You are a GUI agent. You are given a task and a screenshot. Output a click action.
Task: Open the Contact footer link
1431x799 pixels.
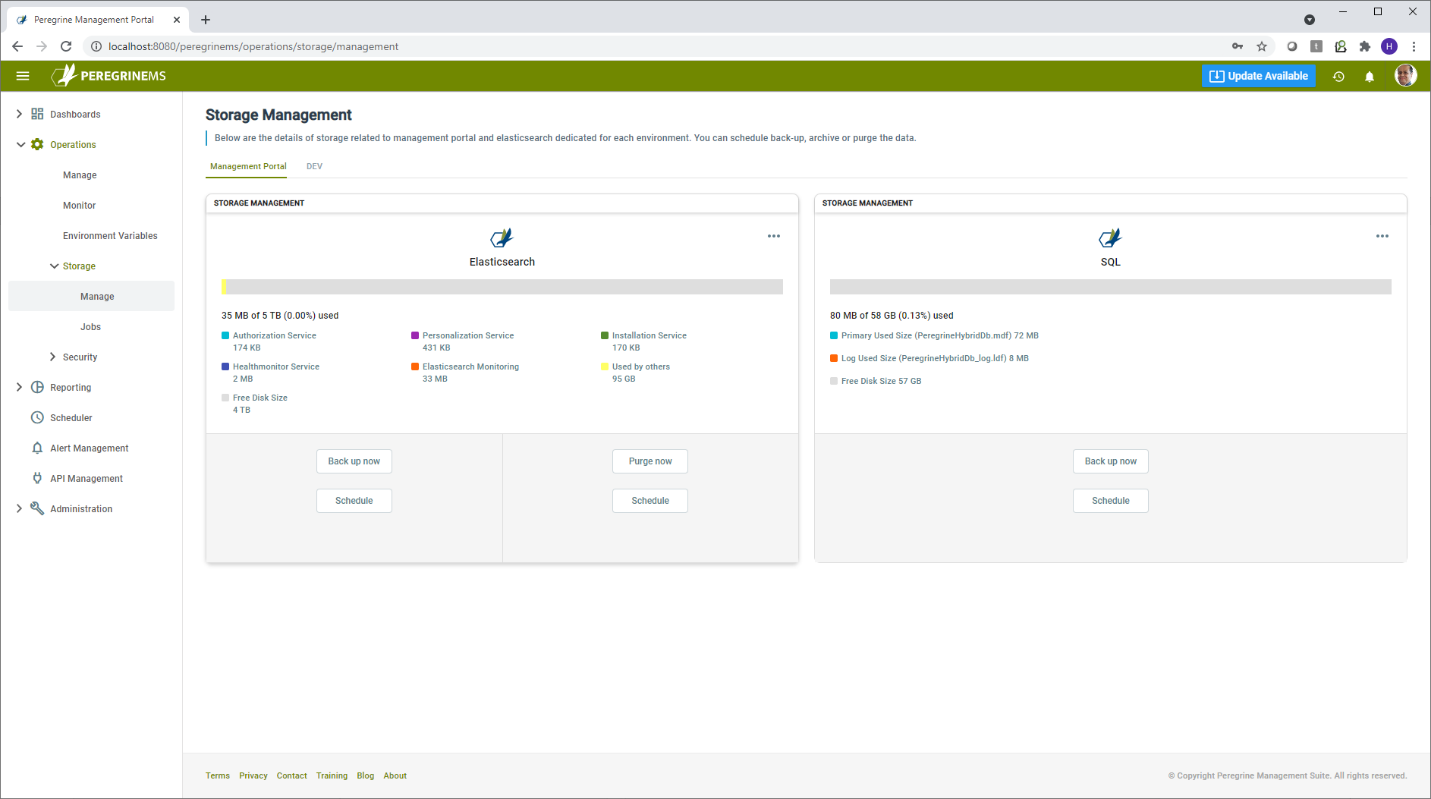click(292, 776)
